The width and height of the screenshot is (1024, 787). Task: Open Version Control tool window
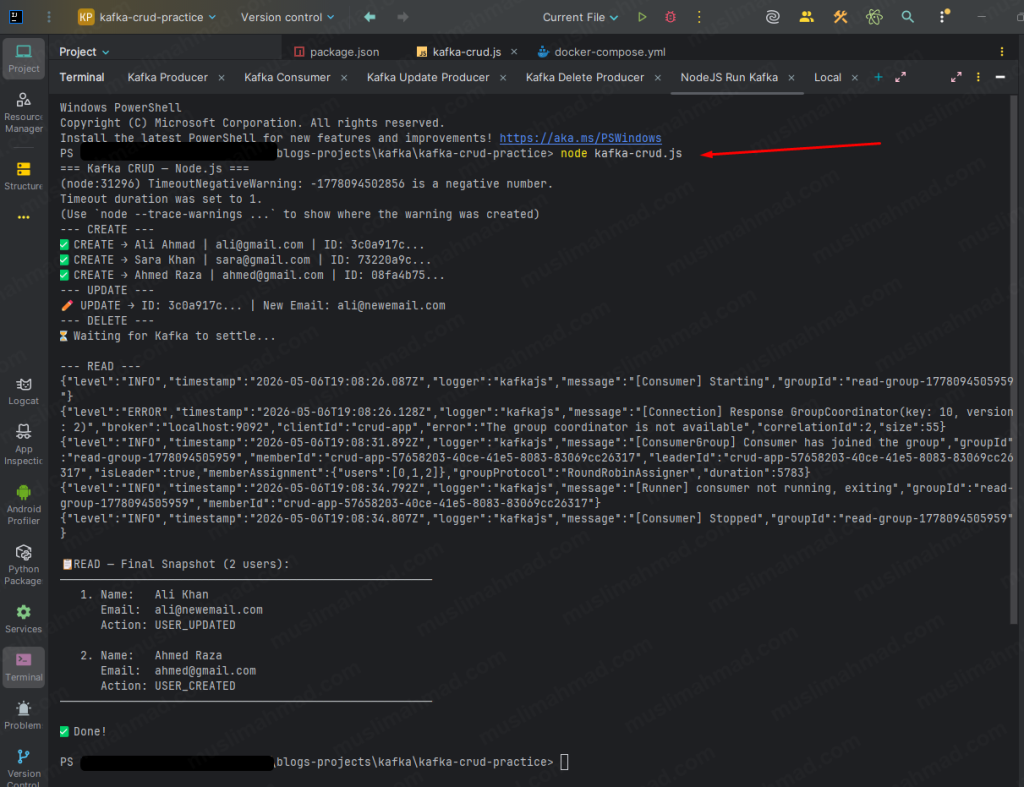tap(24, 767)
